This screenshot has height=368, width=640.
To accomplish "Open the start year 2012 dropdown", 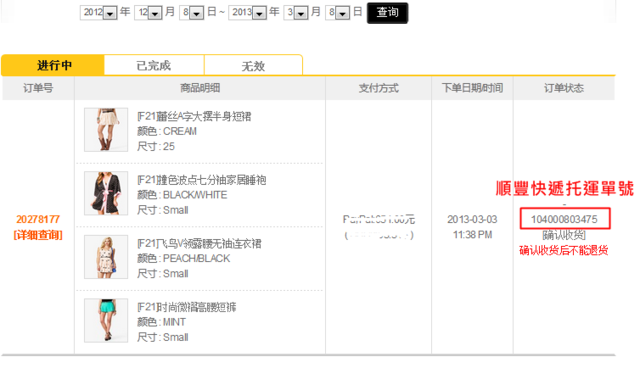I will coord(99,12).
